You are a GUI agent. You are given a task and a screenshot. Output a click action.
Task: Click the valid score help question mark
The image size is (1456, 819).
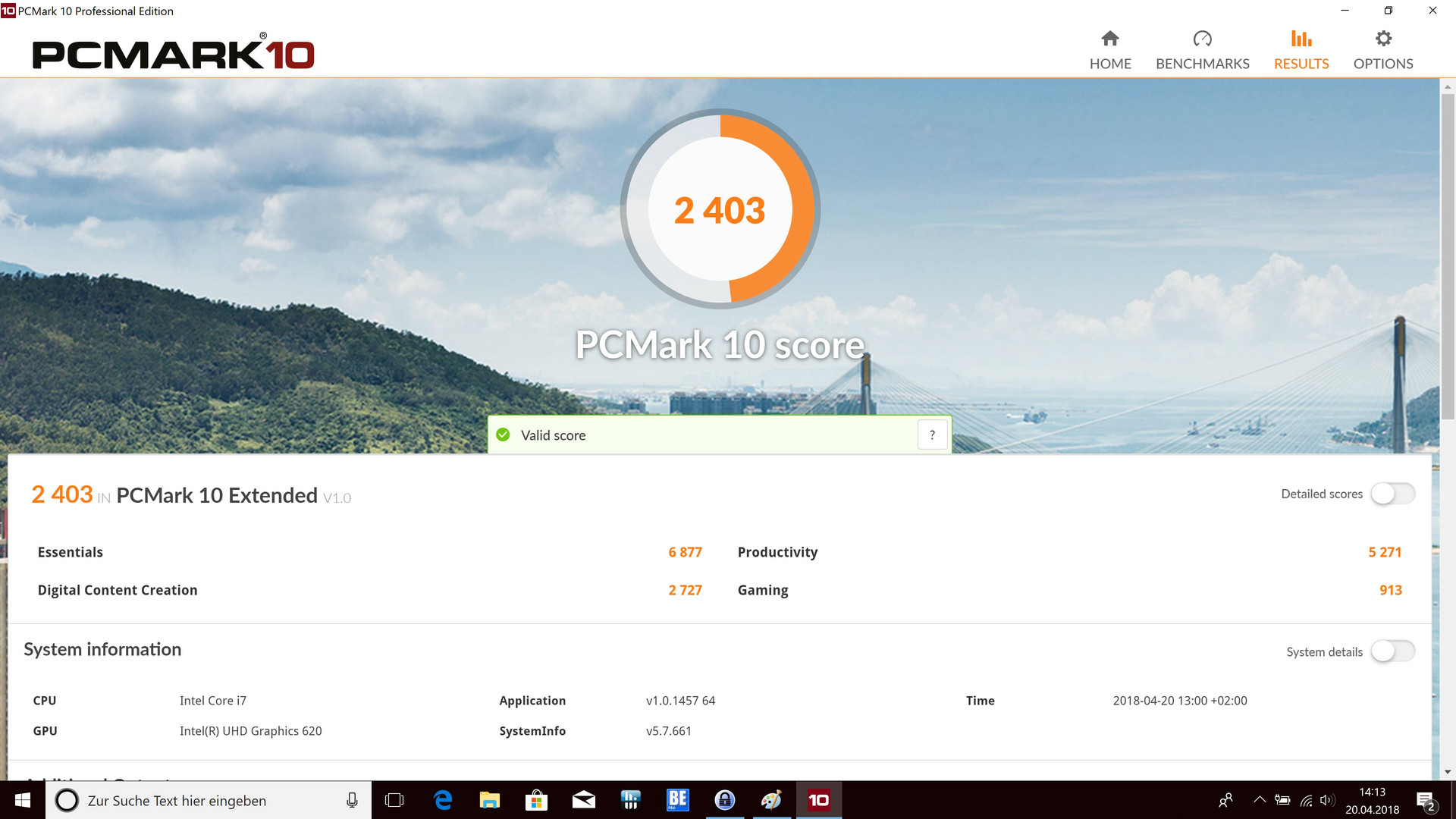(x=932, y=435)
